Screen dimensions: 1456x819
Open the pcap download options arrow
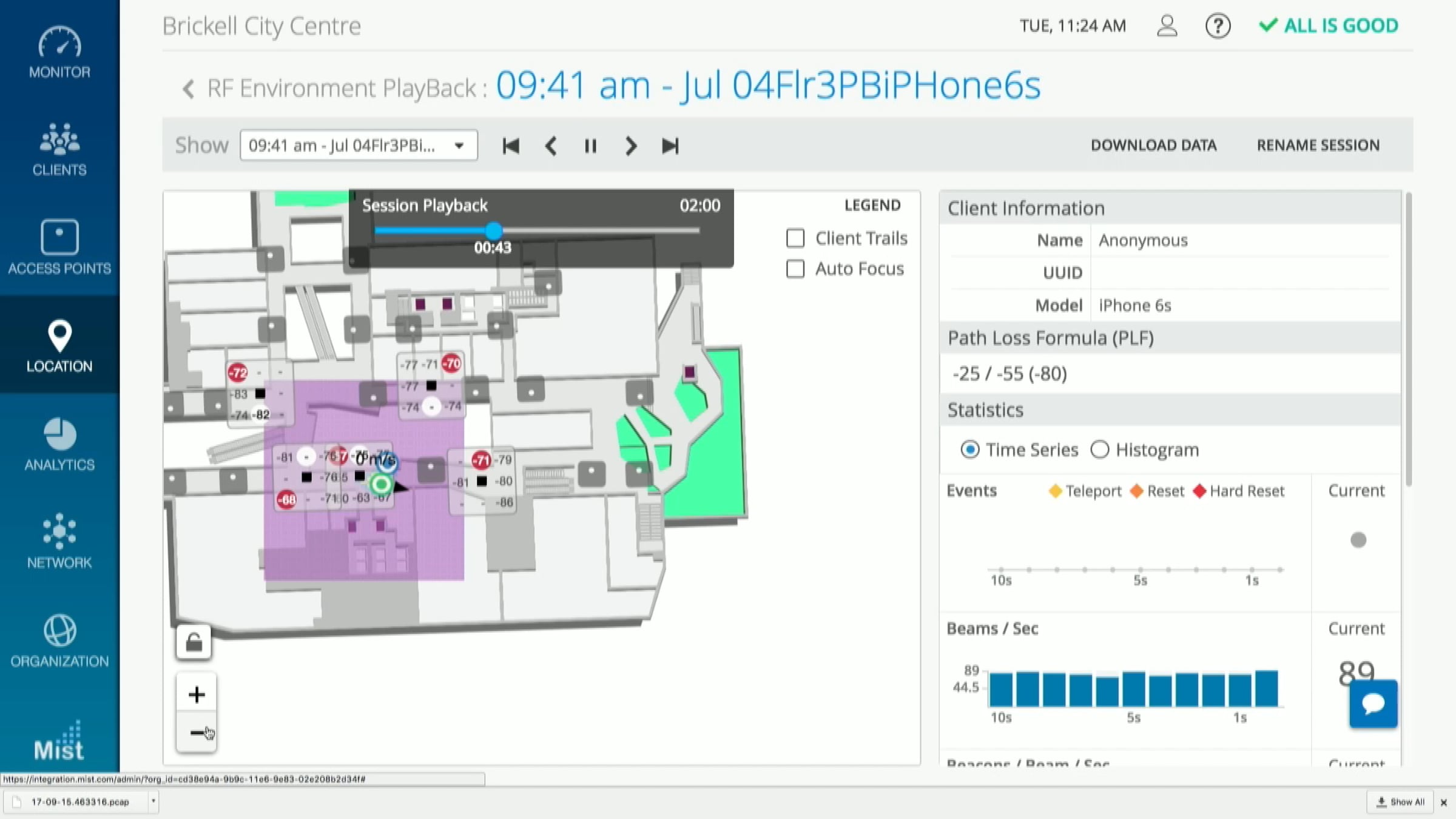pos(153,801)
